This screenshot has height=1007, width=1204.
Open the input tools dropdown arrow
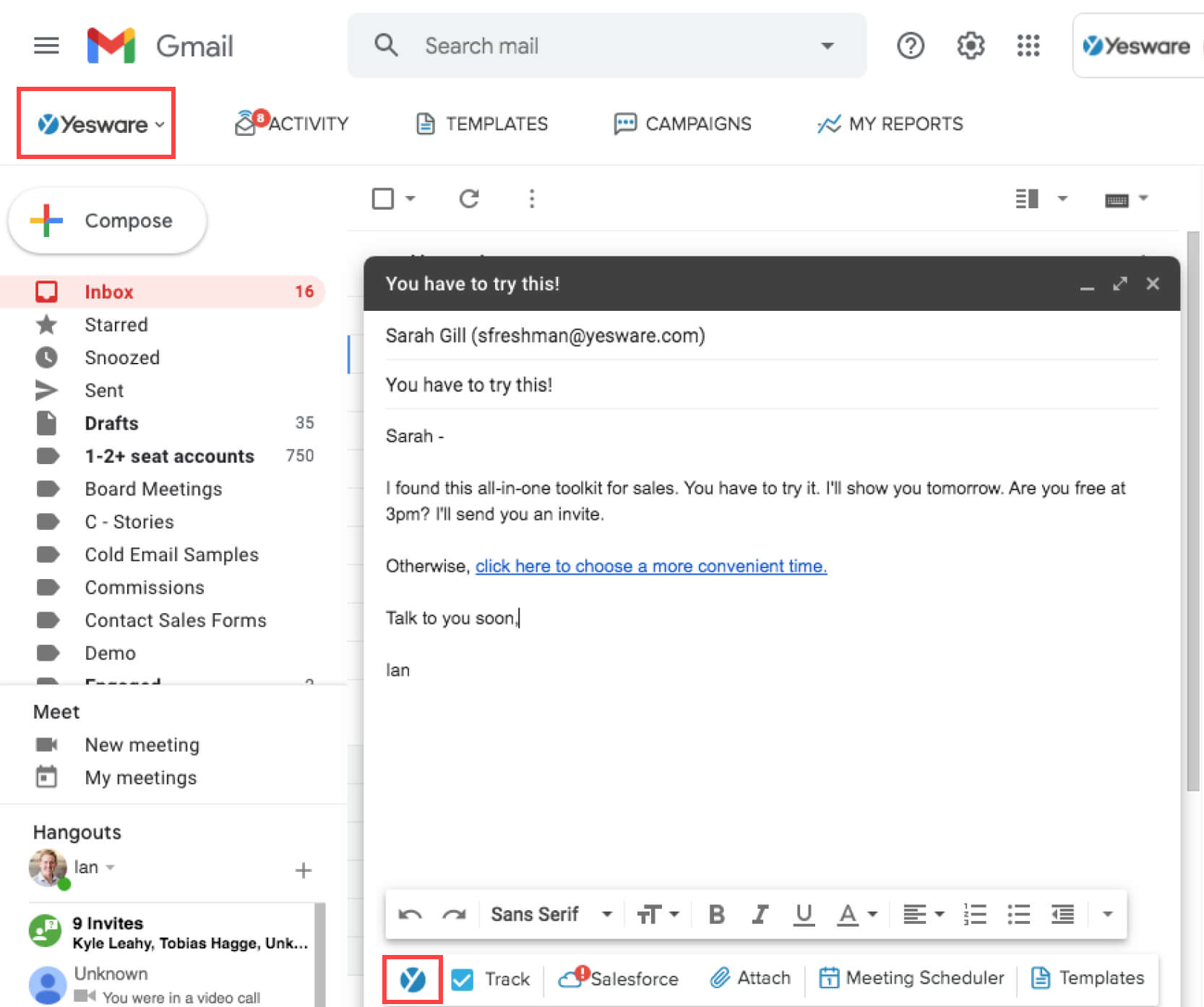tap(1143, 197)
